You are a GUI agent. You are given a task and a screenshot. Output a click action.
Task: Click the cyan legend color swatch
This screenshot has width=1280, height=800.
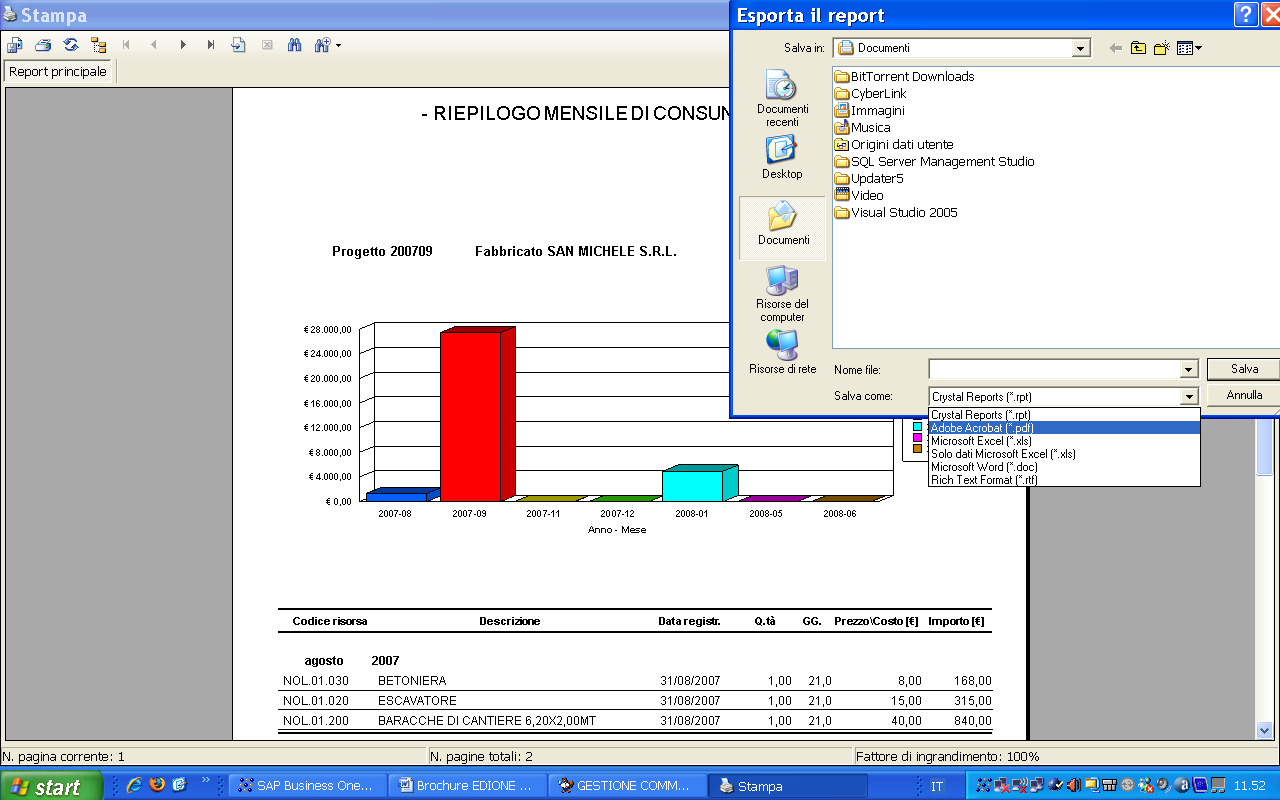coord(917,427)
